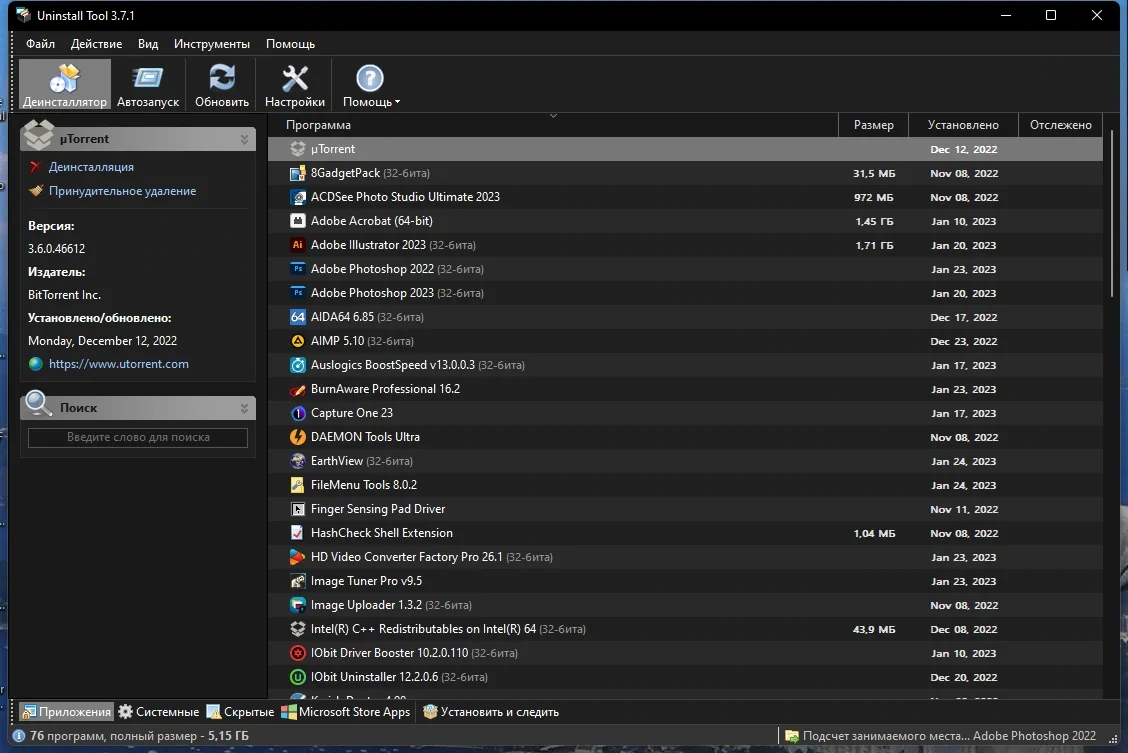Sort by the Установлено column header
The width and height of the screenshot is (1128, 753).
click(963, 125)
